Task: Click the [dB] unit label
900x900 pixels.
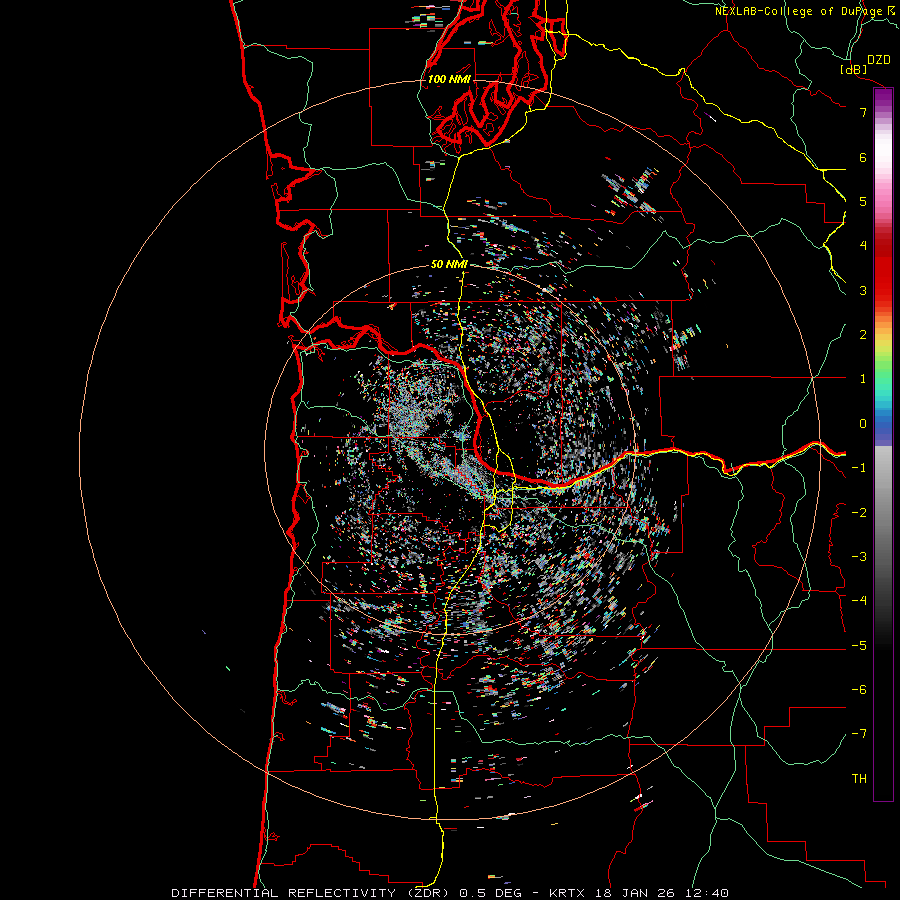Action: [853, 69]
